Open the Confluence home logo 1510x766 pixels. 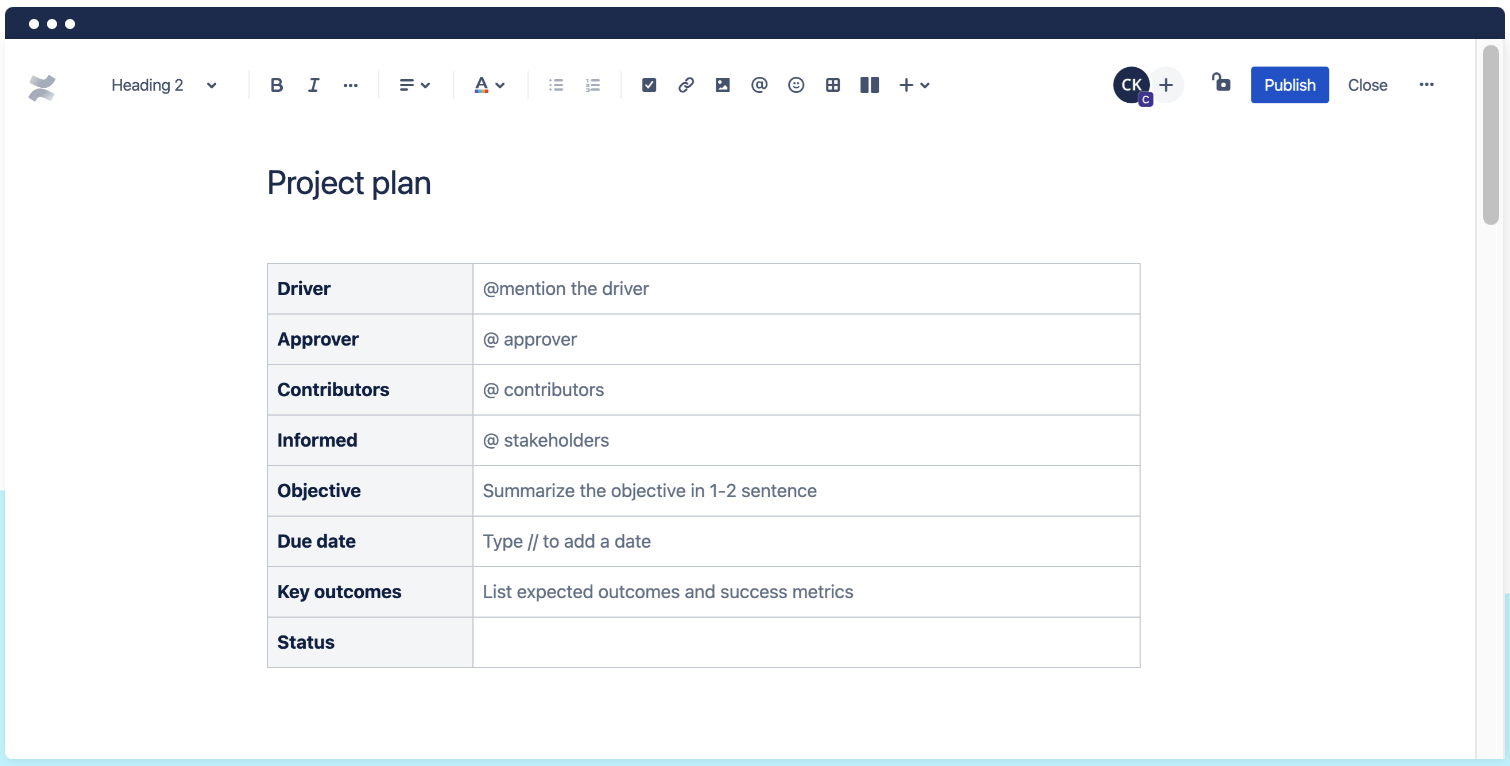click(x=42, y=88)
